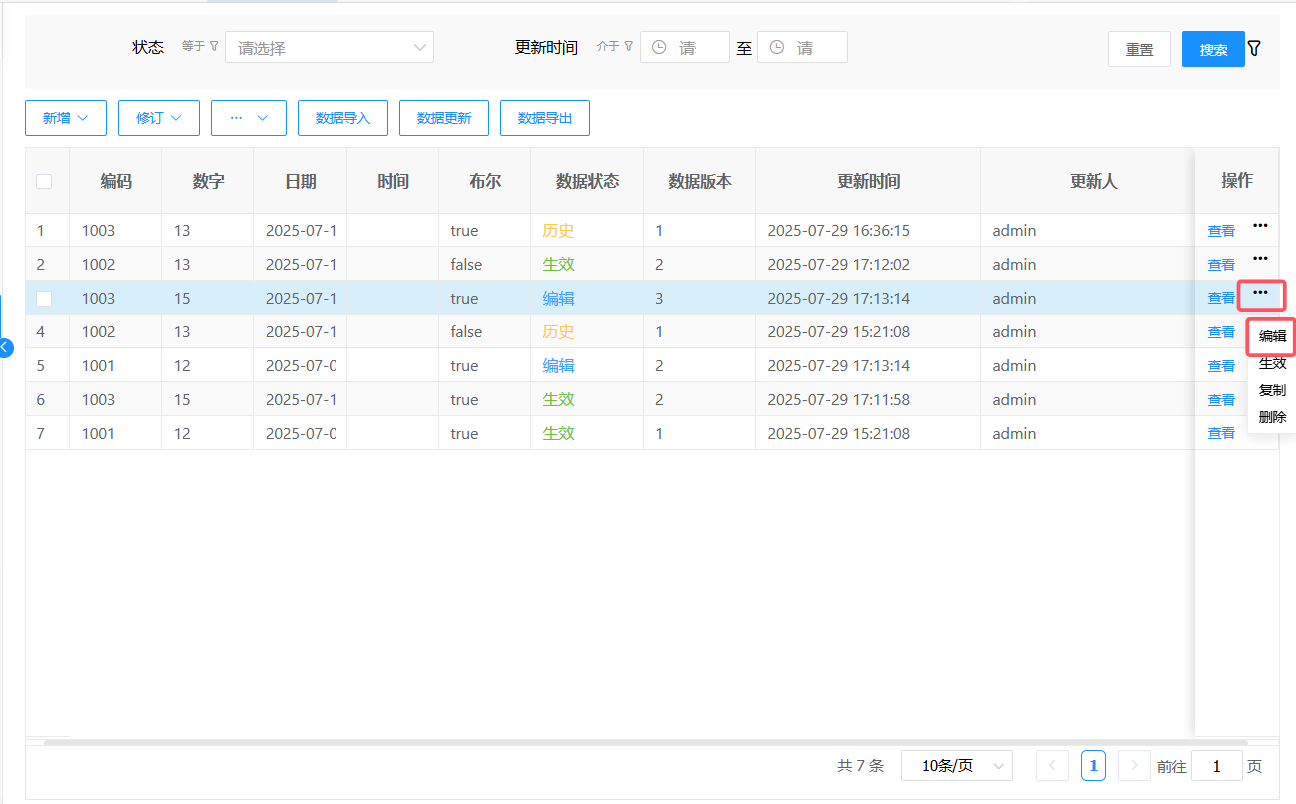Open more actions ellipsis for row 2
The width and height of the screenshot is (1296, 804).
click(1260, 259)
